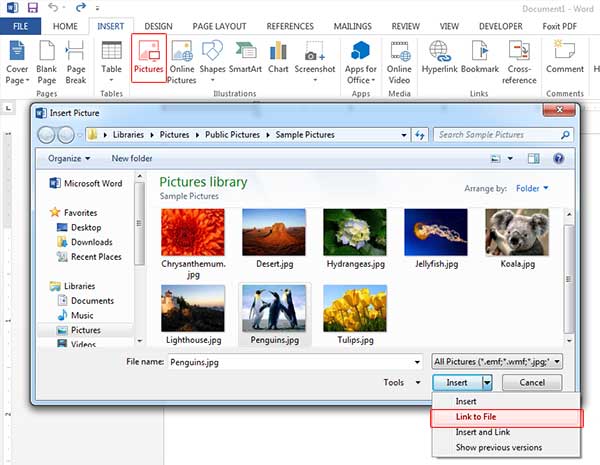The height and width of the screenshot is (465, 600).
Task: Choose Link to File option
Action: [476, 417]
